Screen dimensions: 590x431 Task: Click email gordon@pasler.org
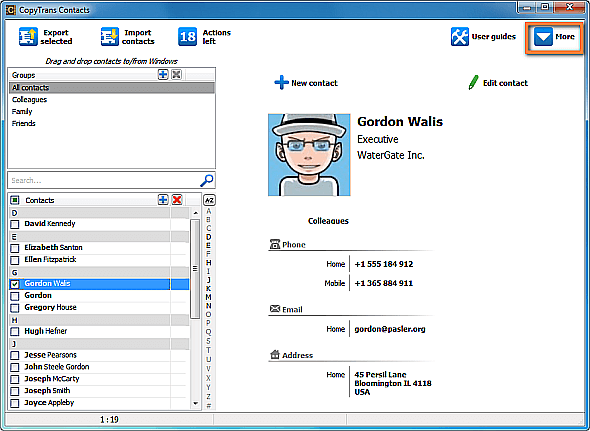pyautogui.click(x=390, y=329)
